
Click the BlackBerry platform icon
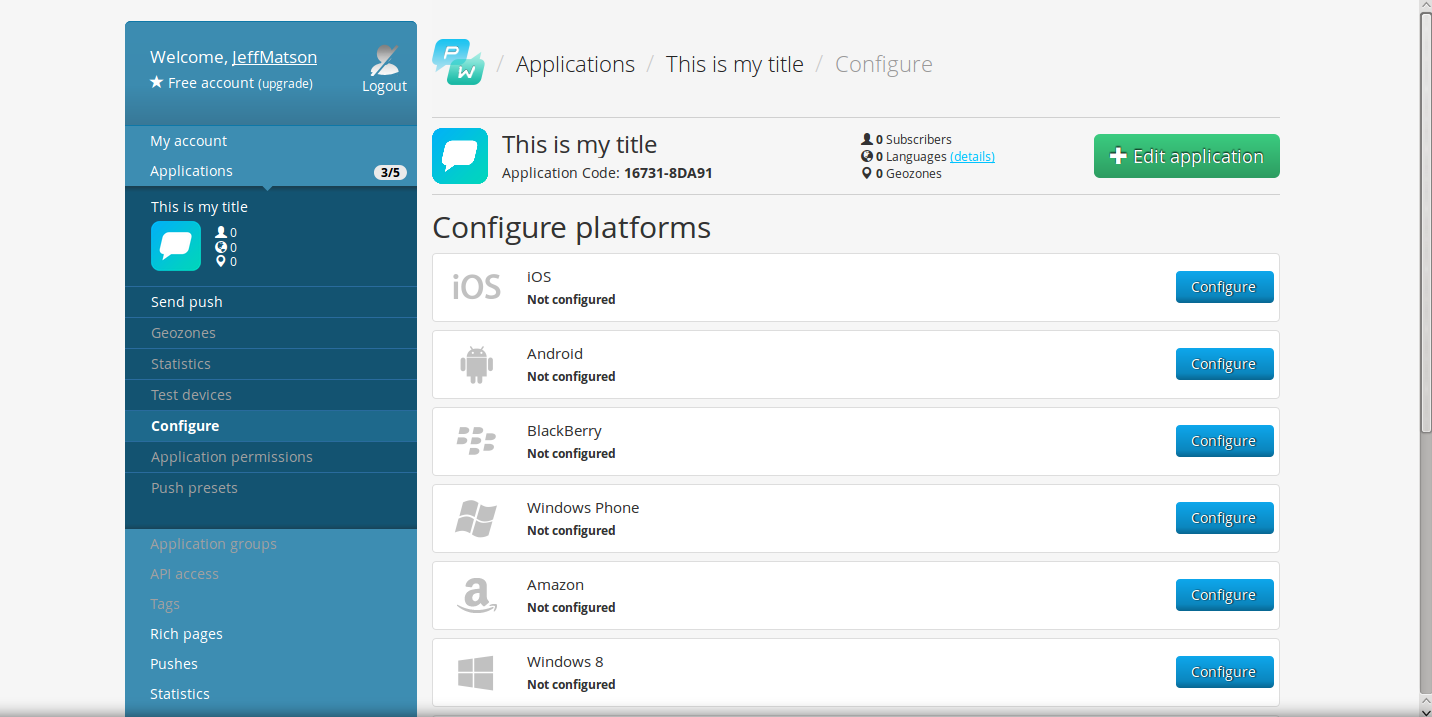coord(476,441)
